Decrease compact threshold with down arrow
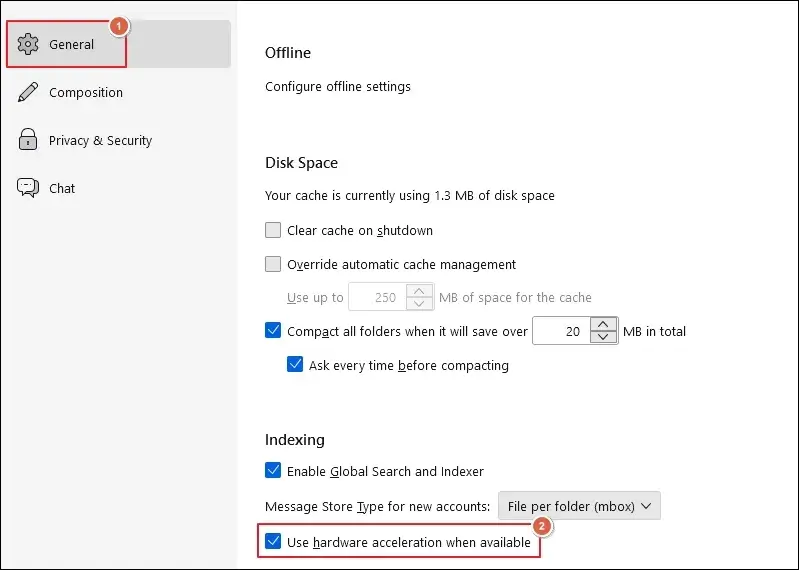 (x=603, y=337)
